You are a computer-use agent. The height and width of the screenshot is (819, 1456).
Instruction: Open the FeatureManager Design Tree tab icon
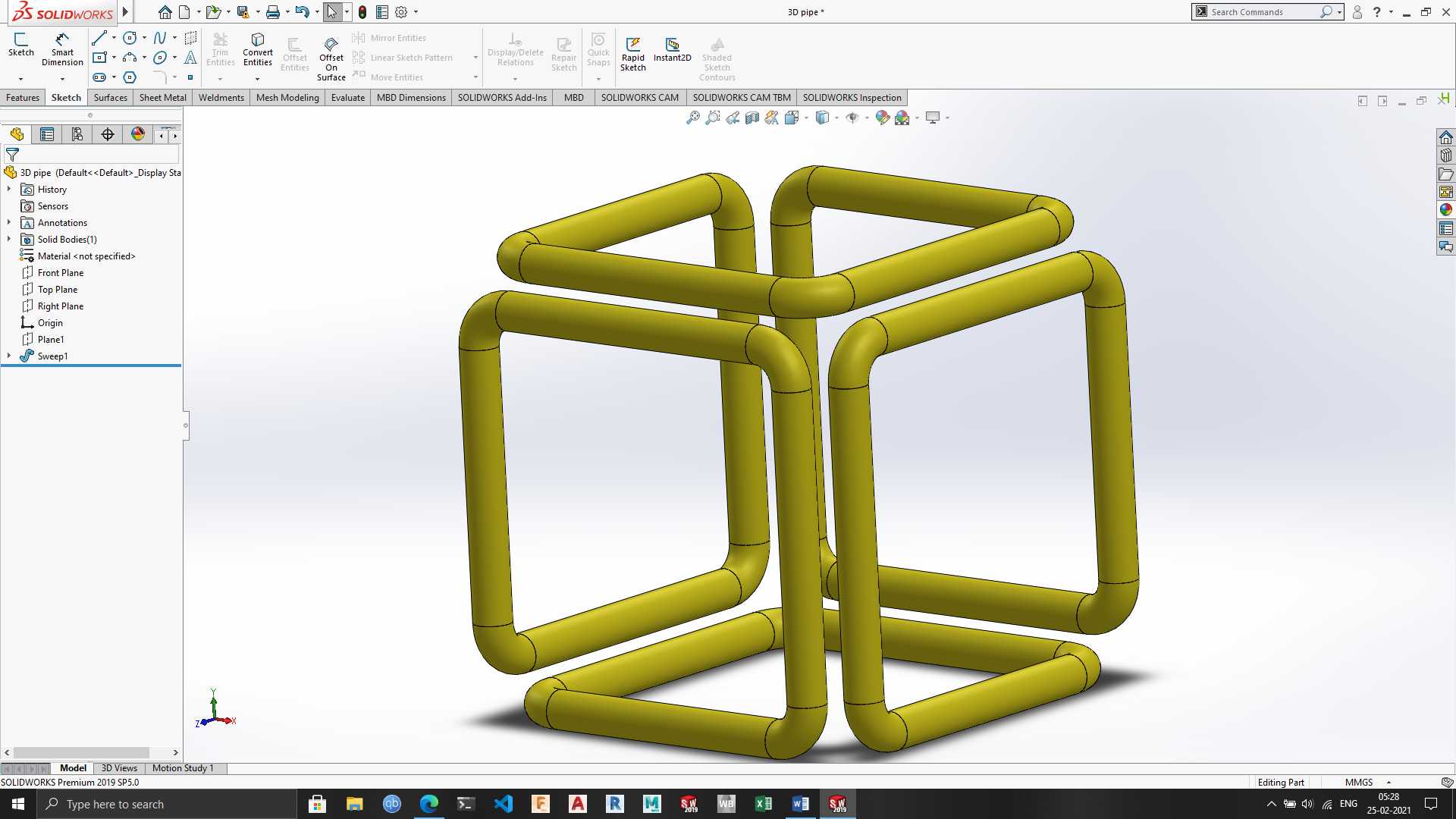[17, 134]
